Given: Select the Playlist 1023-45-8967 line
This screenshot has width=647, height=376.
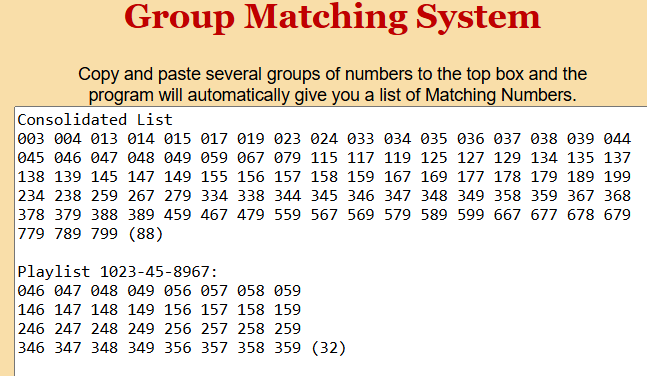Looking at the screenshot, I should [x=117, y=272].
